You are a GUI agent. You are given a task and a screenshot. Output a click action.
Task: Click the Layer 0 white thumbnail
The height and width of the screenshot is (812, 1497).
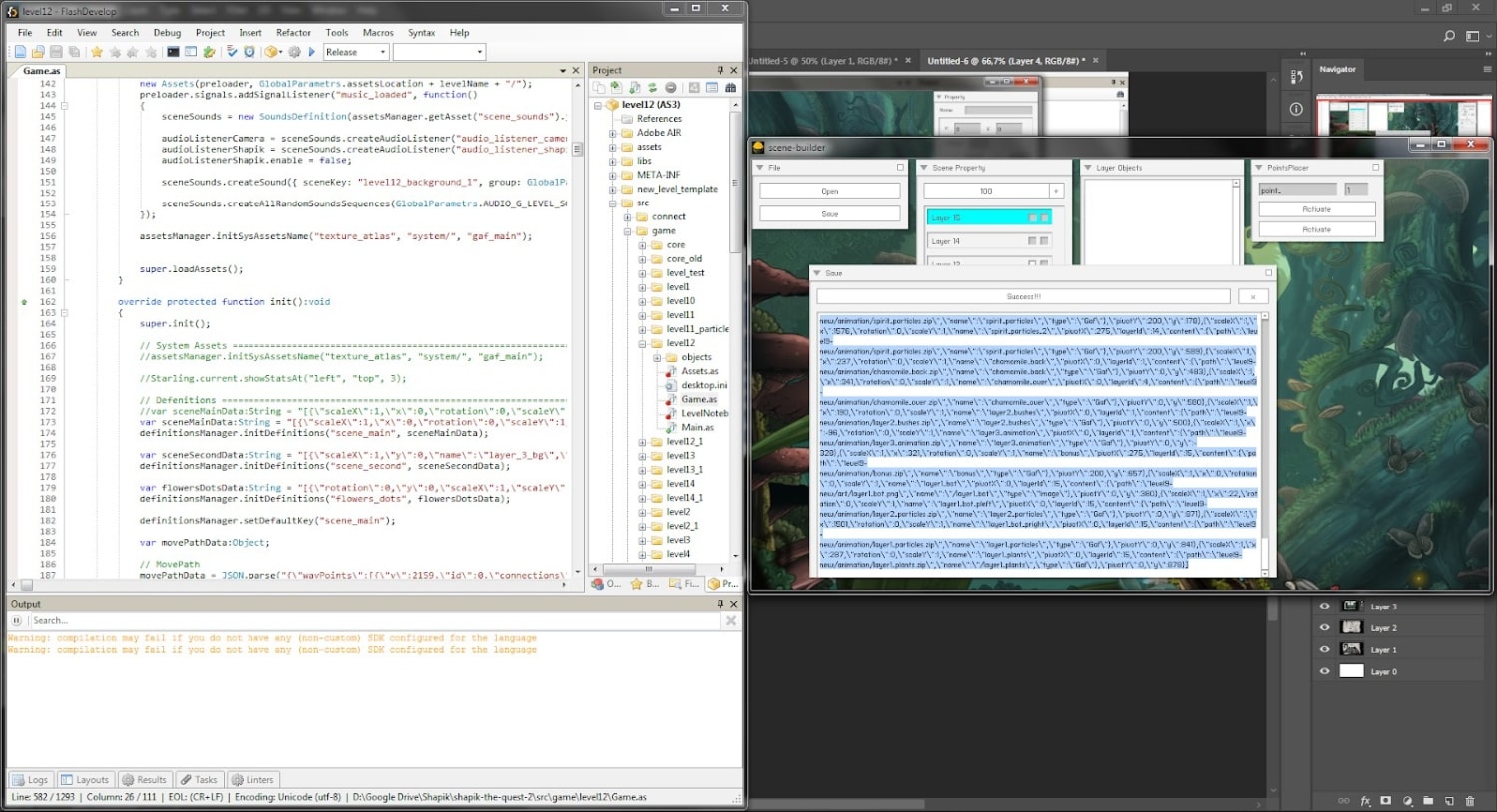pos(1351,671)
